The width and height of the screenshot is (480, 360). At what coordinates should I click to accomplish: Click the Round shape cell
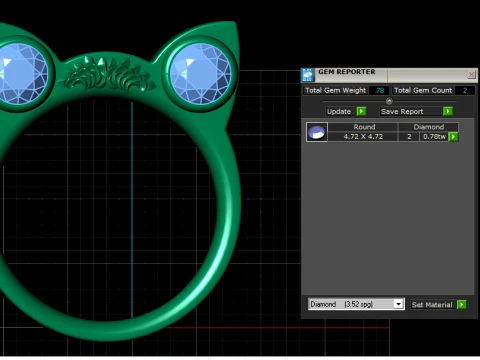click(363, 127)
